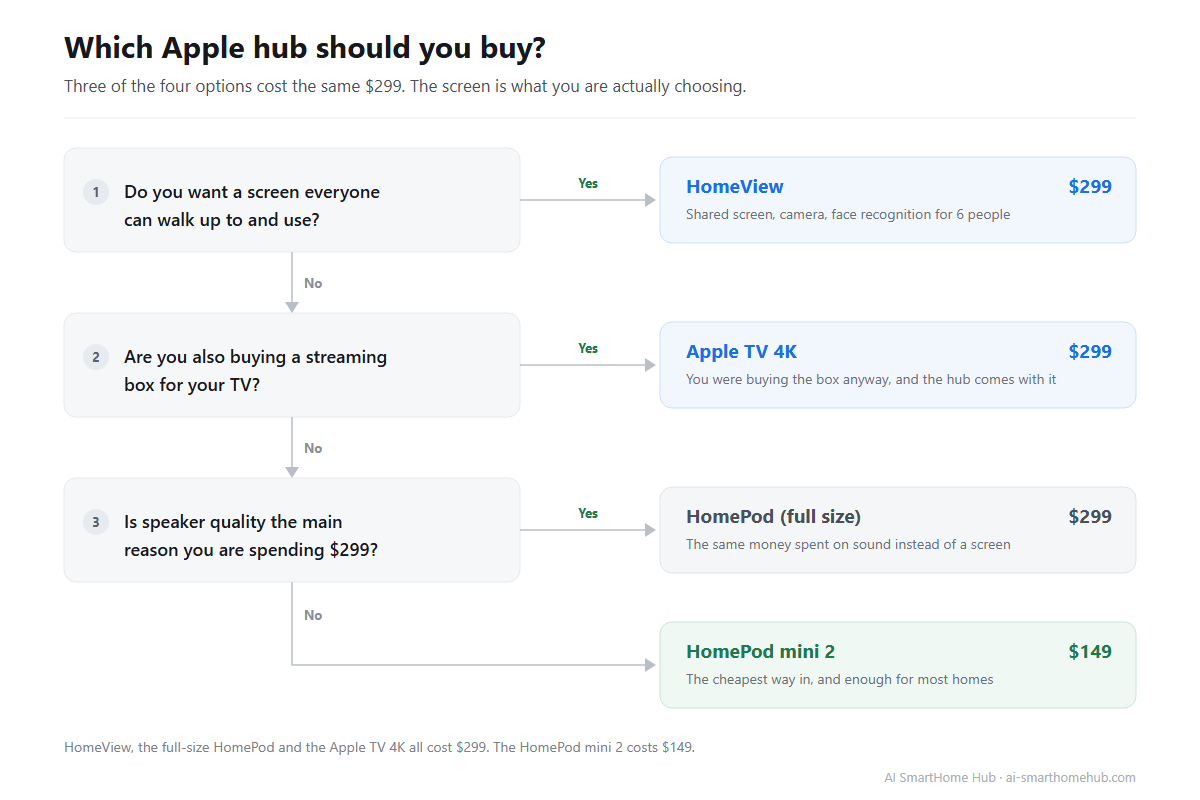Click question 'Is speaker quality the main reason you are spending $299?'
1200x800 pixels.
click(x=251, y=535)
